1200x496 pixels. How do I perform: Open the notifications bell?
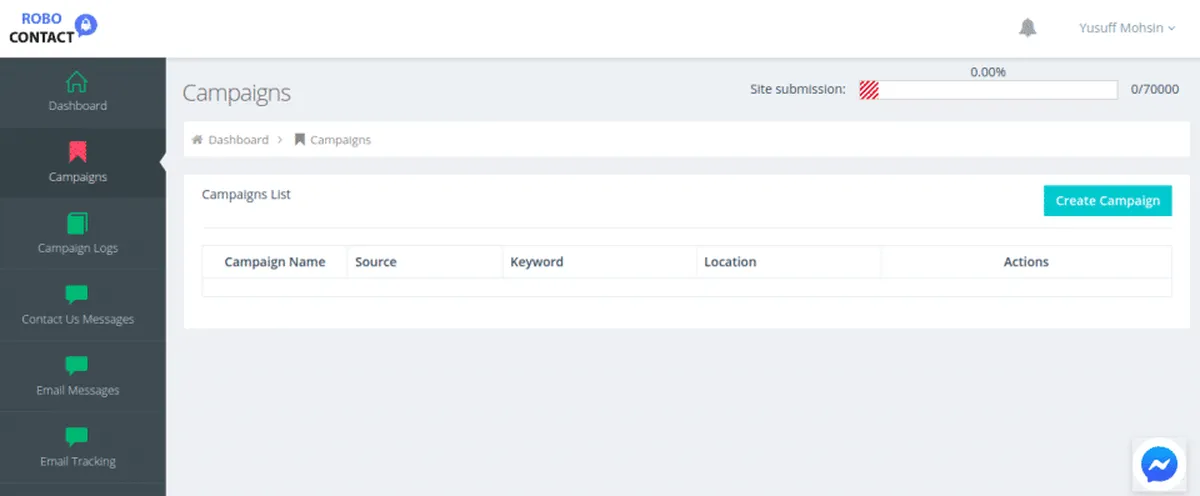(1027, 28)
